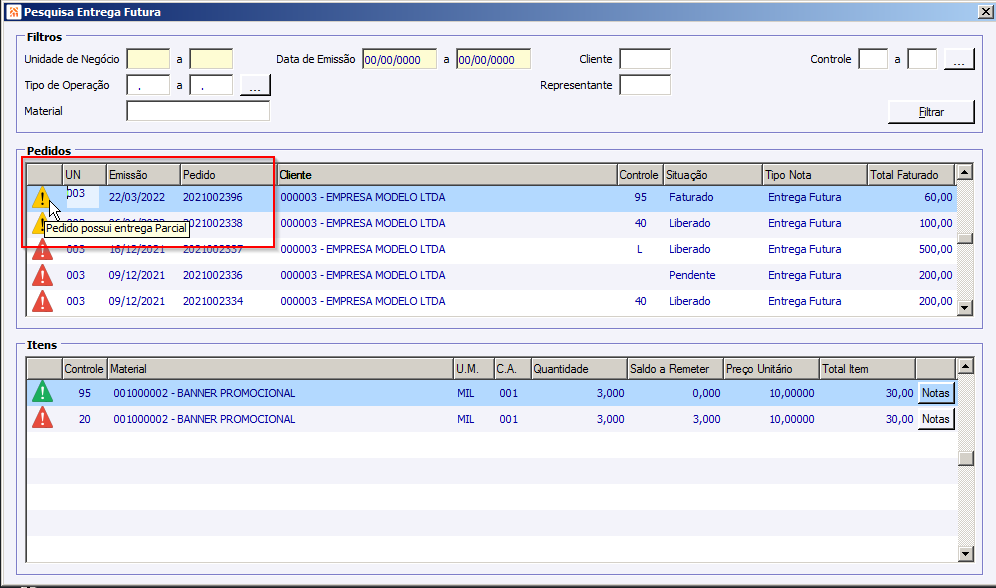This screenshot has height=588, width=996.
Task: Click red alert icon on order 2021002337
Action: point(42,250)
